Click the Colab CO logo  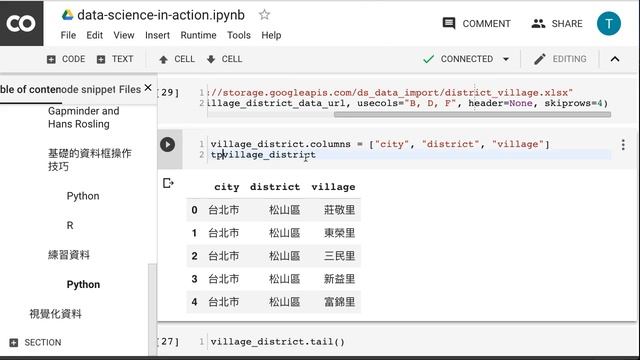point(21,23)
